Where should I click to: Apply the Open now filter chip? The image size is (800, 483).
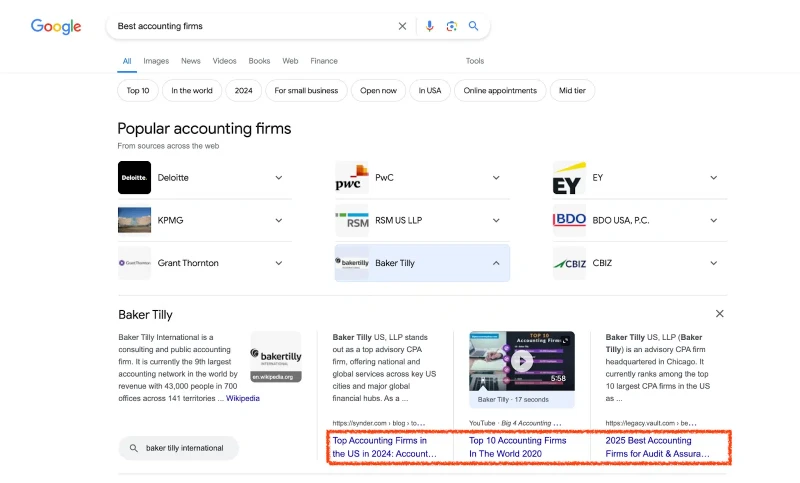(x=378, y=90)
